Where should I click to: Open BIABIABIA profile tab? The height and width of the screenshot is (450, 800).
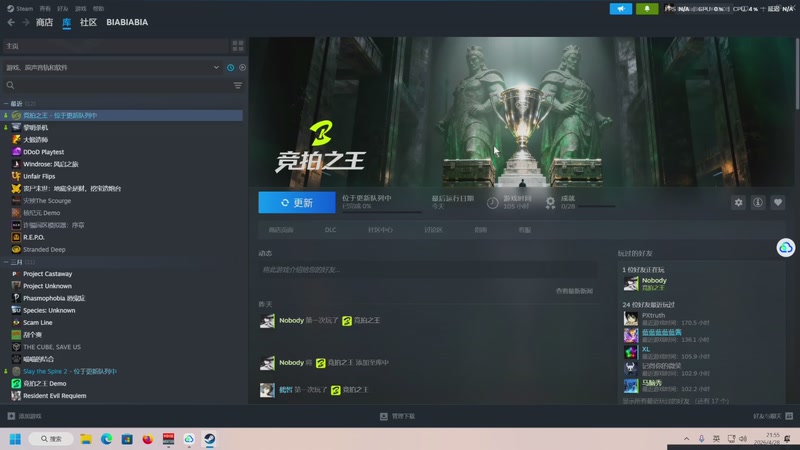127,22
